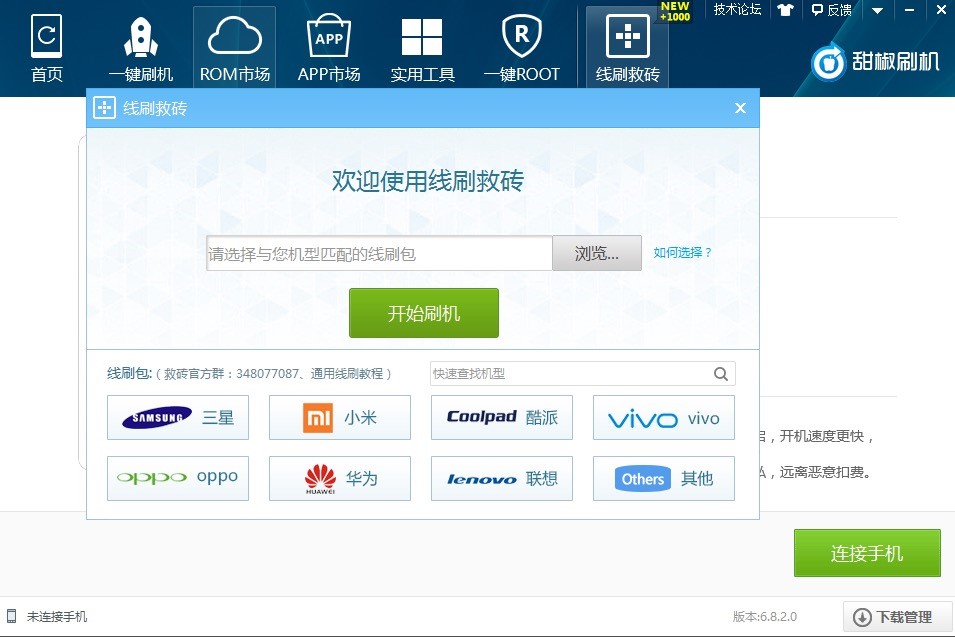Open the 如何选择？ help link
Viewport: 955px width, 637px height.
coord(682,253)
